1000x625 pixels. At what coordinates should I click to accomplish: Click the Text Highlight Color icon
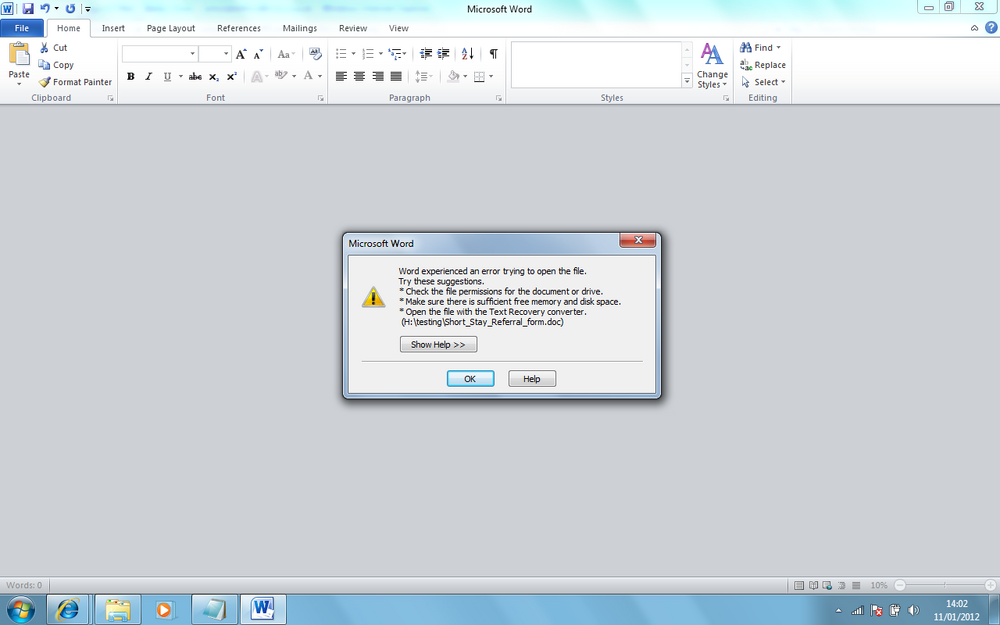click(281, 76)
